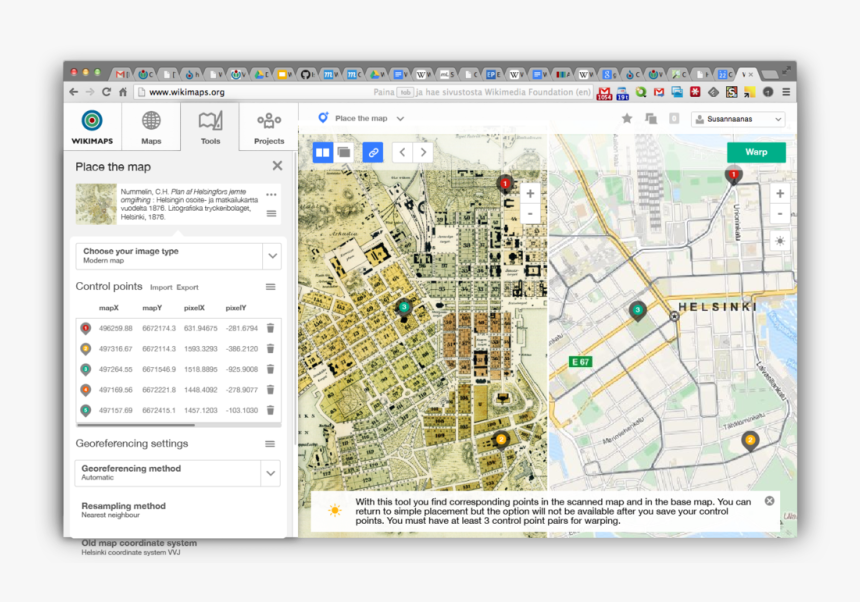Enable side-by-side map view
The image size is (860, 602).
pos(323,152)
